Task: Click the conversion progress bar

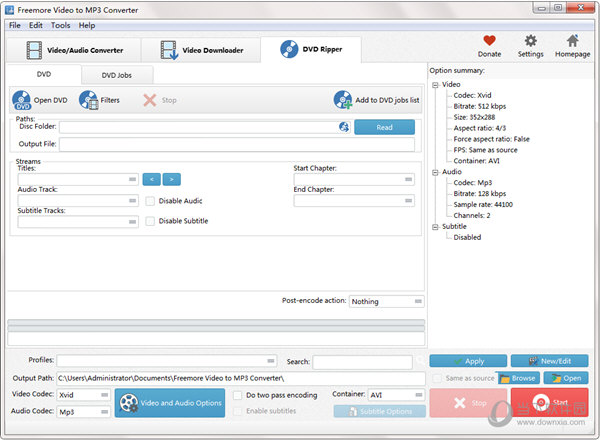Action: click(x=216, y=326)
